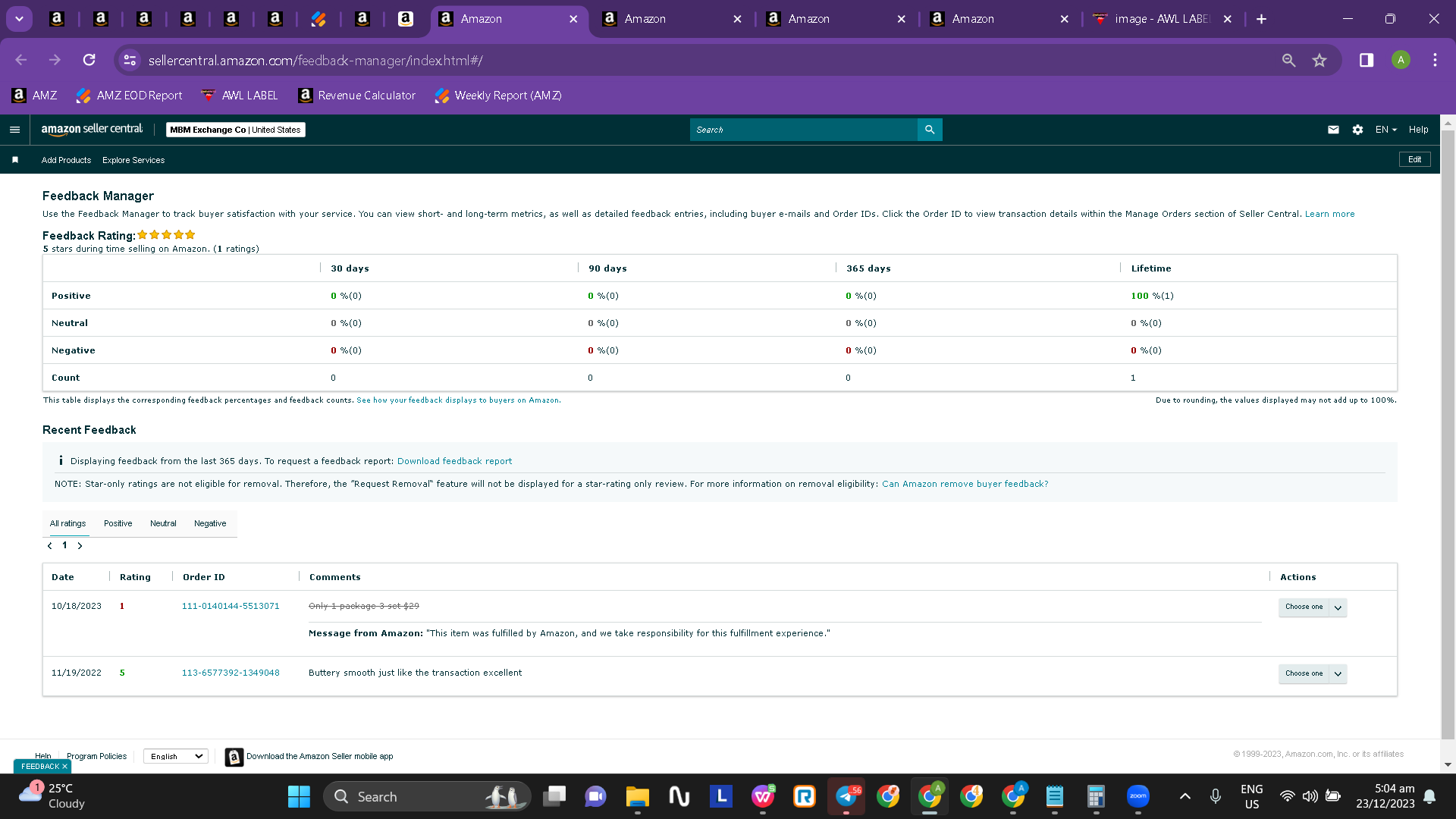Open the Chrome three-dot menu
Screen dimensions: 1456x819
(1435, 60)
